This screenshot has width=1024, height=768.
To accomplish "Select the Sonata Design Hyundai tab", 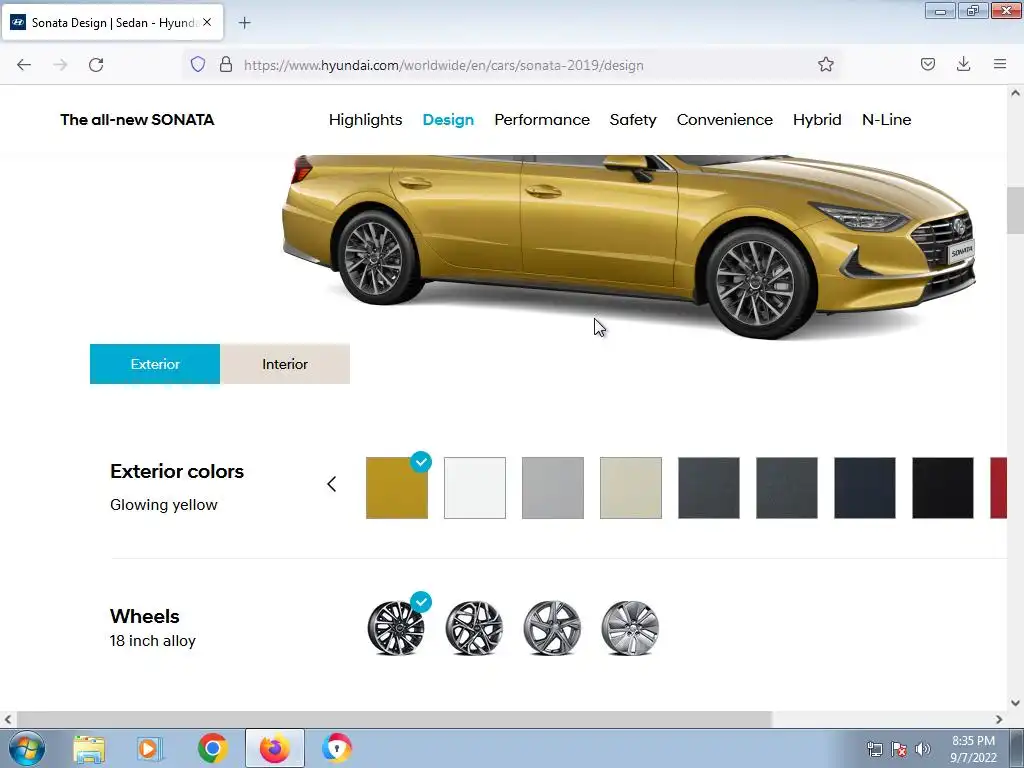I will tap(112, 23).
